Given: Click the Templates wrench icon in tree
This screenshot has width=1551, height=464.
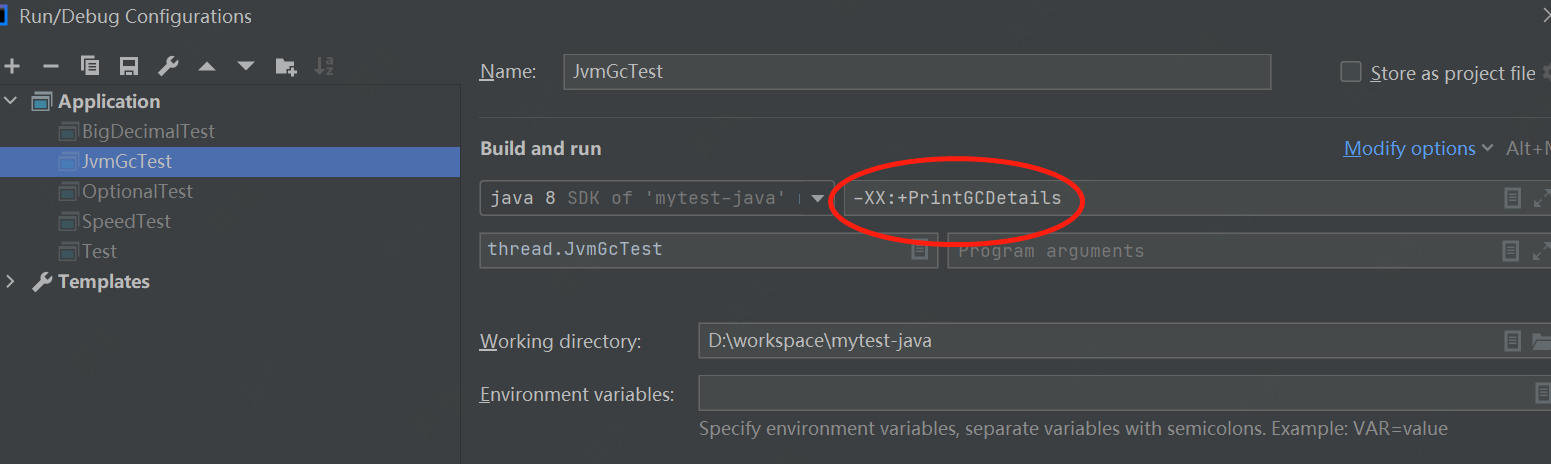Looking at the screenshot, I should point(42,281).
